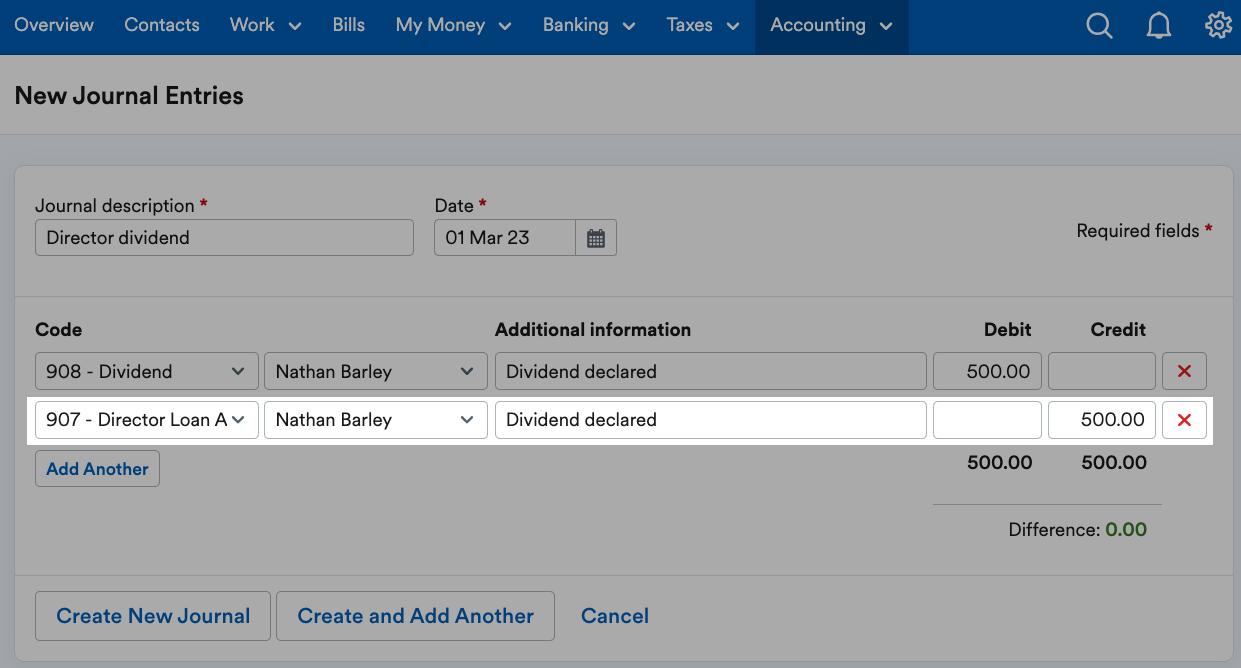1241x668 pixels.
Task: Delete the 907 - Director Loan row
Action: tap(1184, 420)
